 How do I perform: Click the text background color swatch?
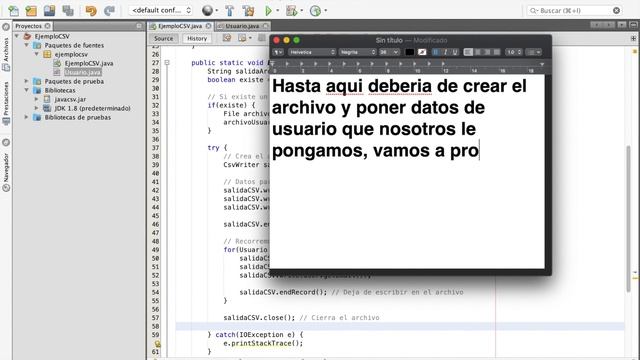422,52
